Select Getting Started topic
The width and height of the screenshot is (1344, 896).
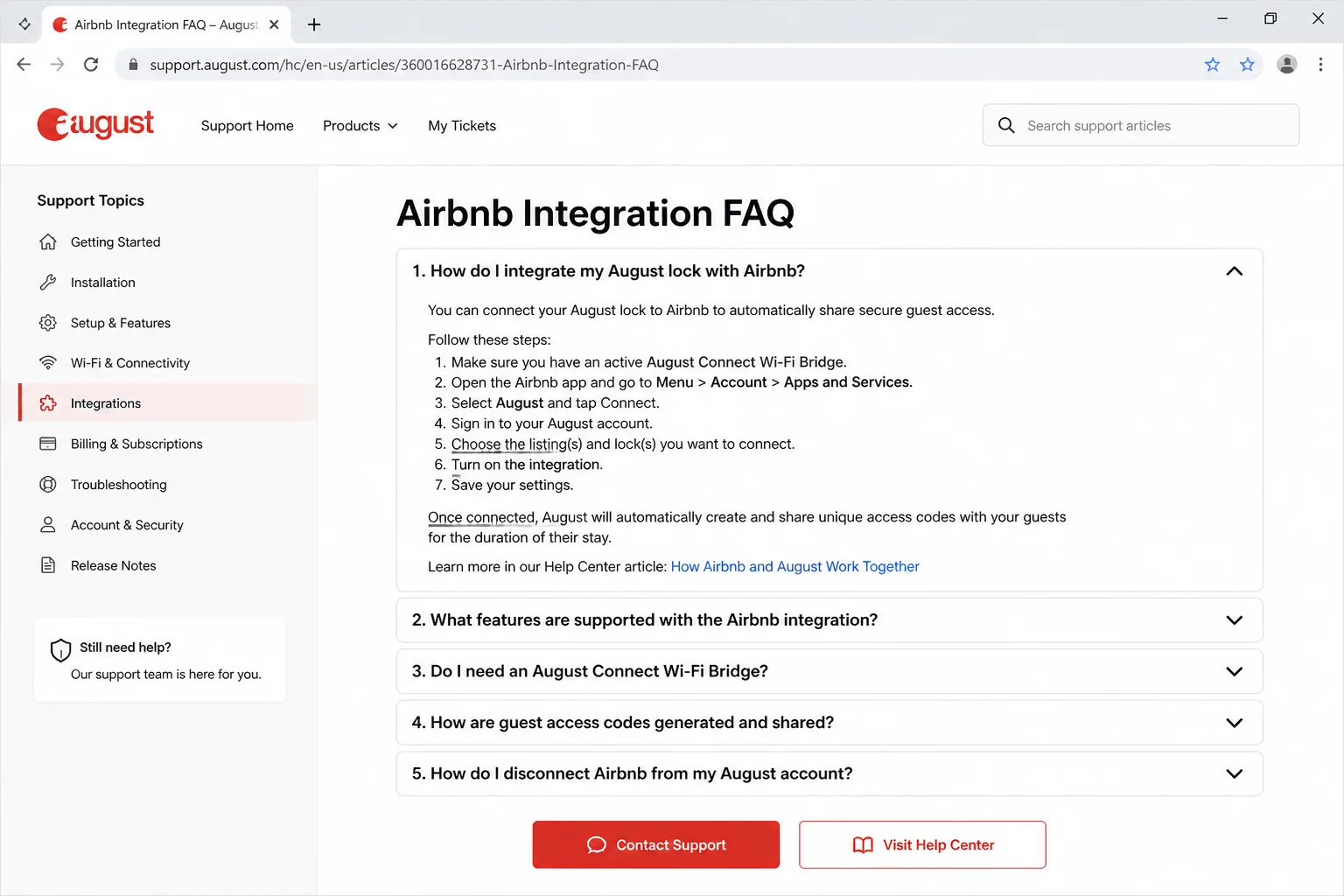click(167, 241)
